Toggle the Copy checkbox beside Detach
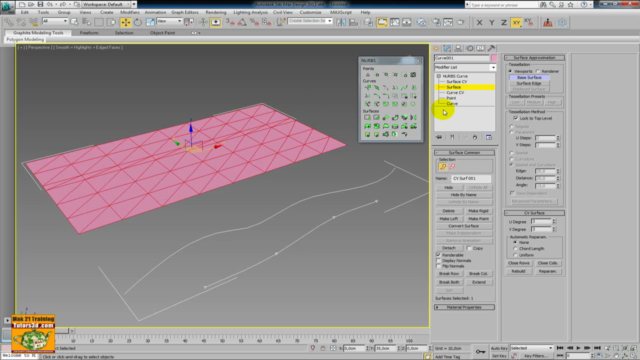Viewport: 640px width, 360px height. (x=469, y=248)
